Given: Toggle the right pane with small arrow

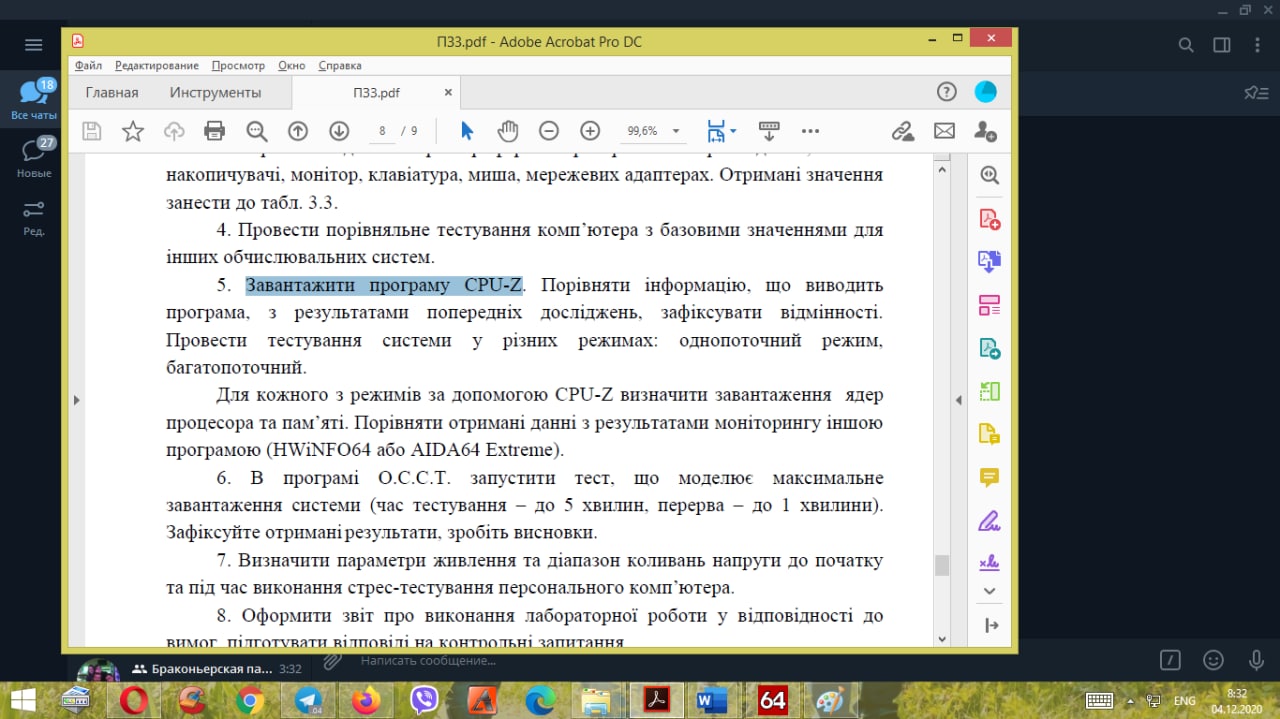Looking at the screenshot, I should tap(959, 400).
